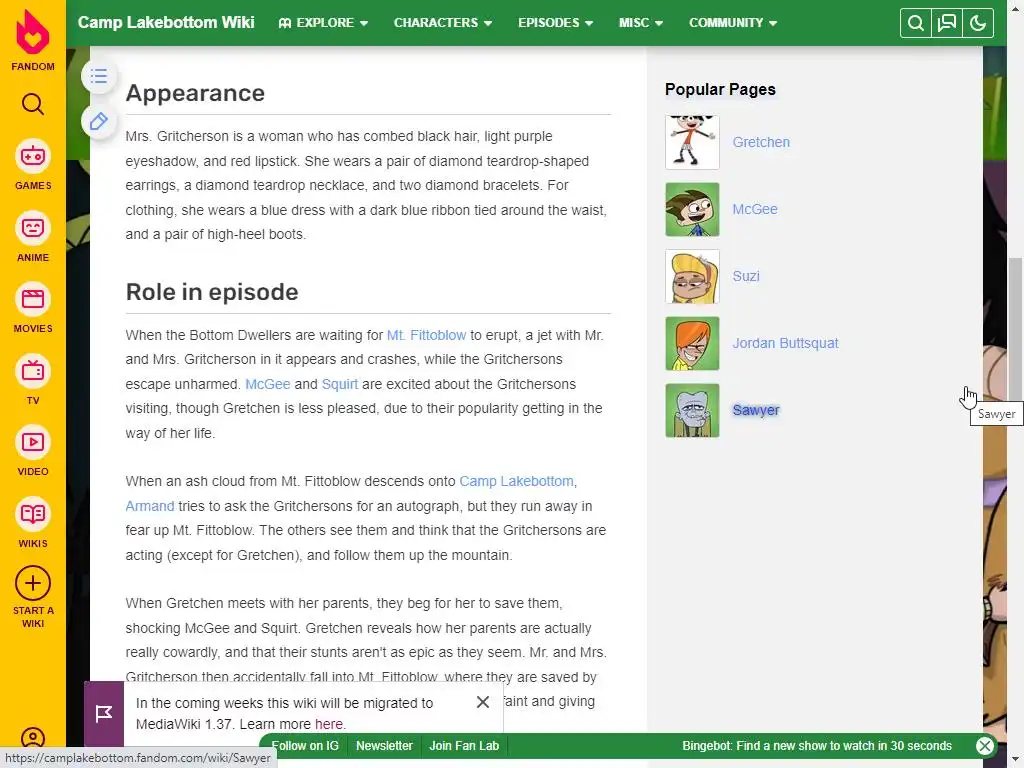
Task: Toggle dark mode with moon icon
Action: pyautogui.click(x=978, y=23)
